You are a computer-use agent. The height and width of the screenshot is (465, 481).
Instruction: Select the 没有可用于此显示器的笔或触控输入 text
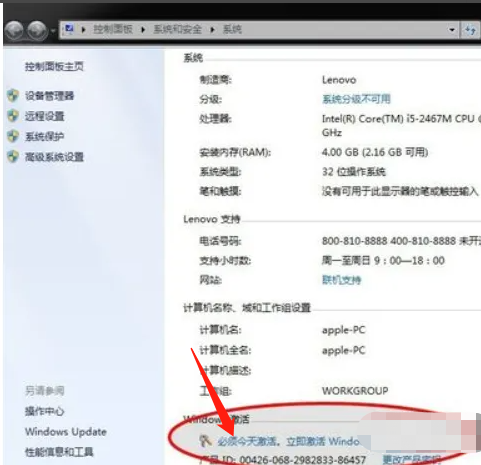tap(400, 191)
